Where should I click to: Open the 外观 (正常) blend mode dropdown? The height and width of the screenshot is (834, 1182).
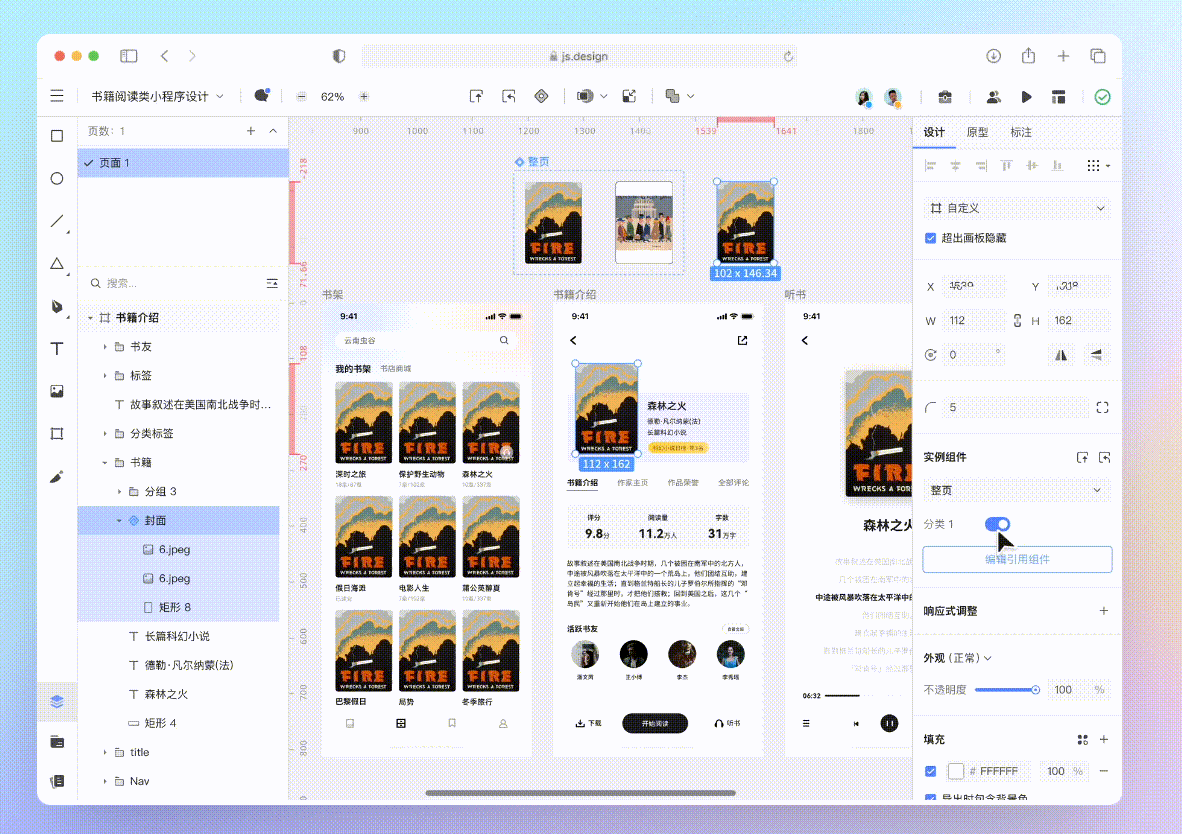[x=957, y=658]
